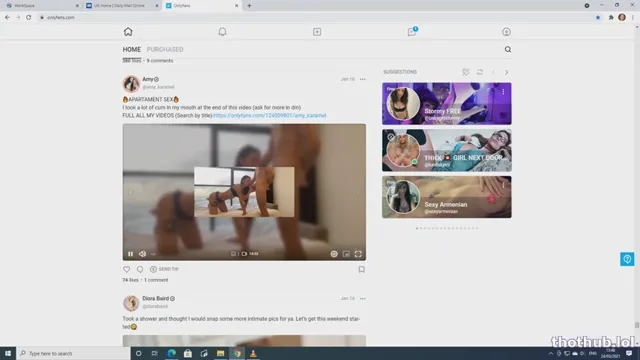640x360 pixels.
Task: Create a new post with plus icon
Action: pyautogui.click(x=317, y=32)
